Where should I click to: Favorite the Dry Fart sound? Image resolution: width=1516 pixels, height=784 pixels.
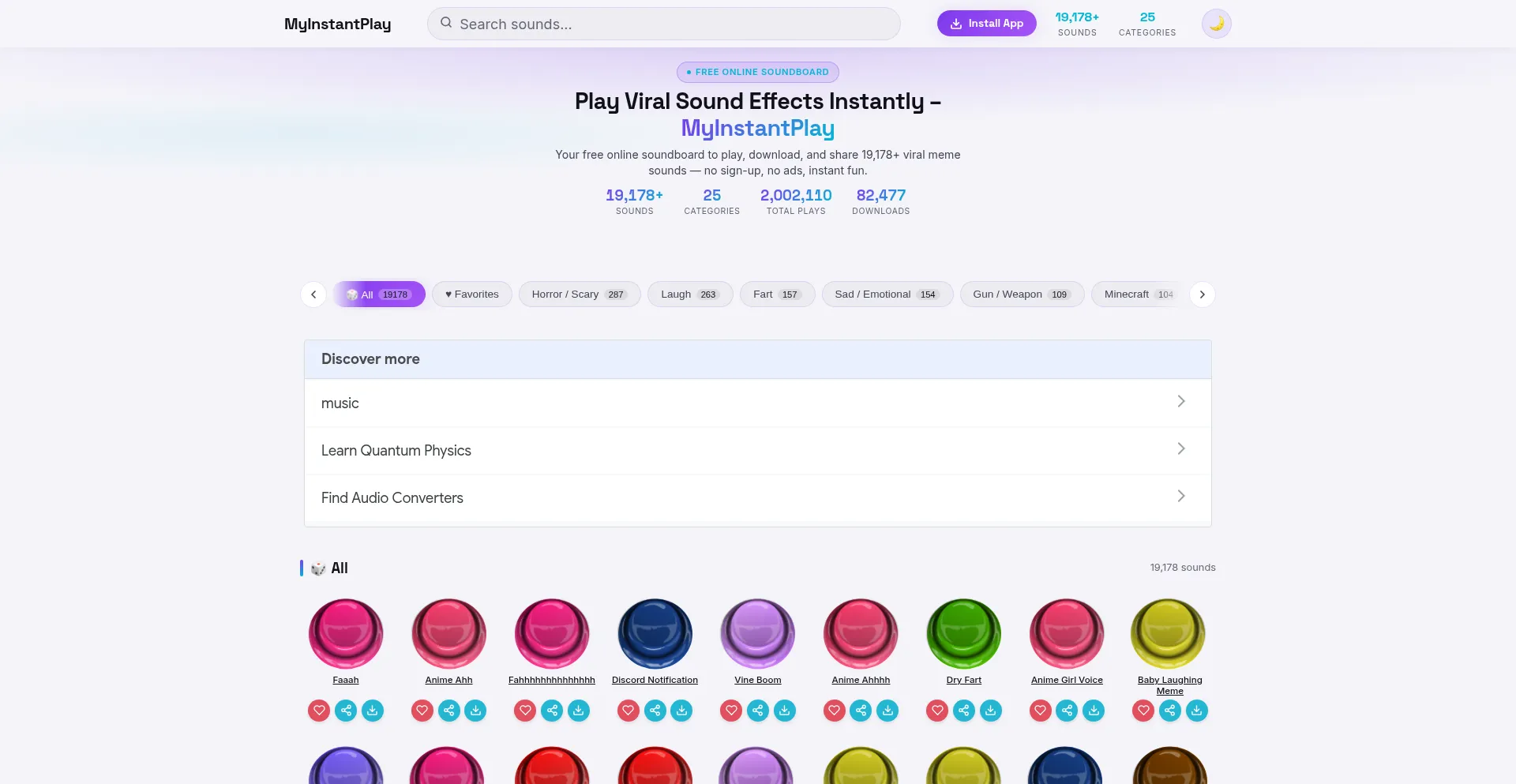point(937,711)
